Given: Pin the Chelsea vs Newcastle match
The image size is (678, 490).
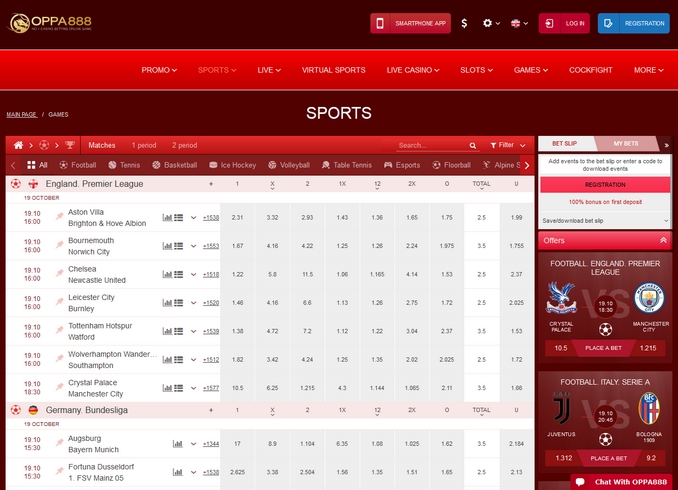Looking at the screenshot, I should pos(59,274).
